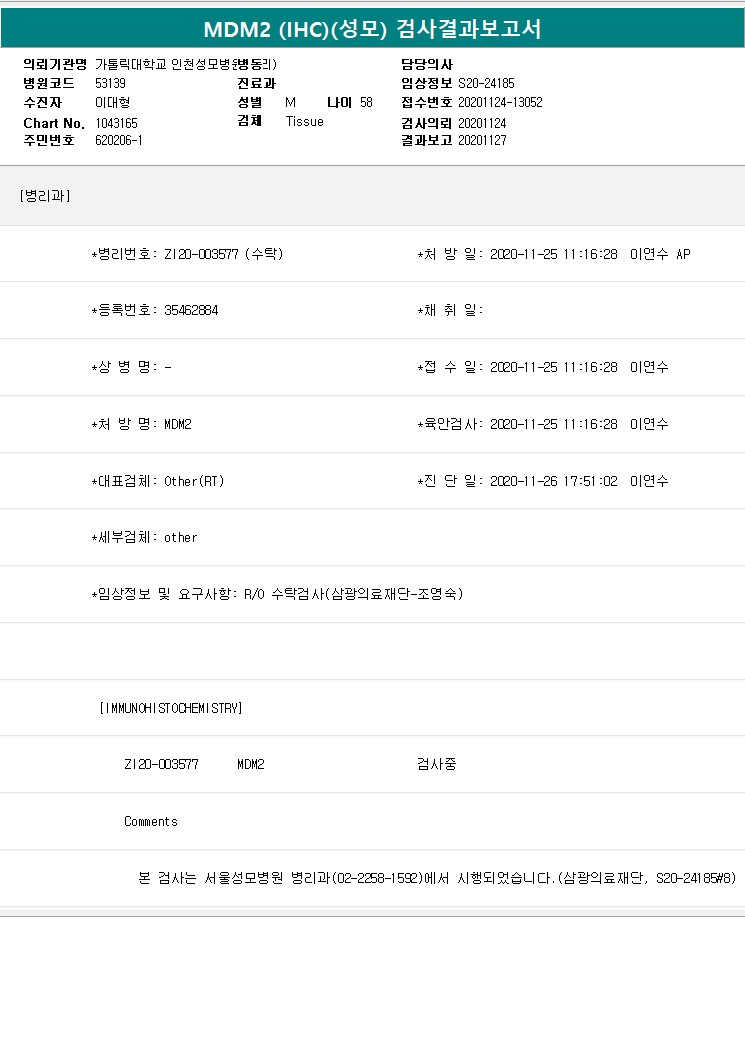
Task: Click the 접수번호 value 20201124-13052
Action: click(x=500, y=102)
